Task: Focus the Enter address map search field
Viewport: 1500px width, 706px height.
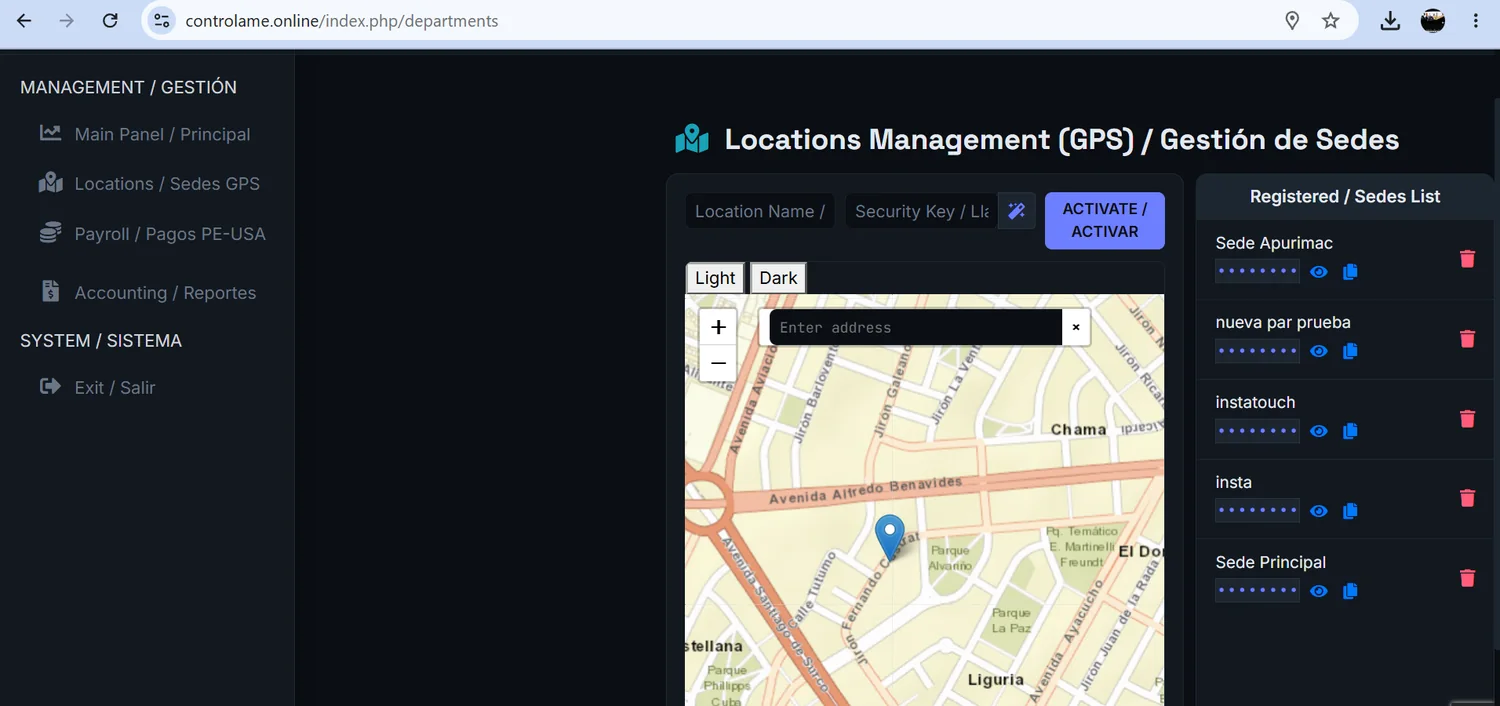Action: 915,327
